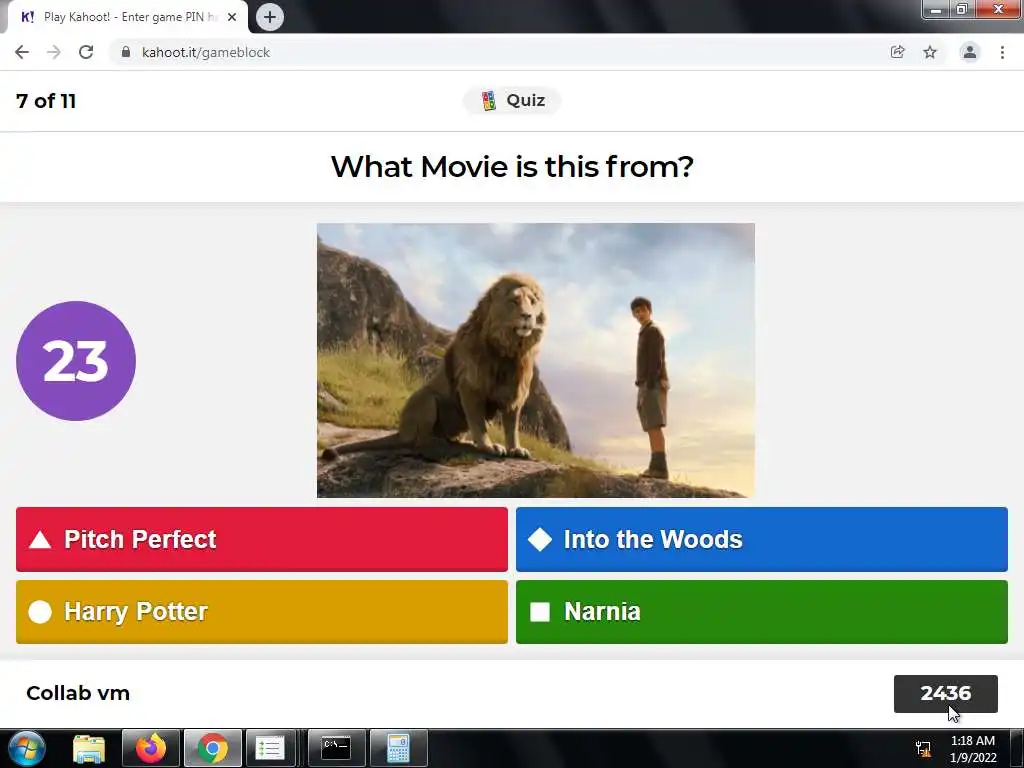
Task: Minimize the Chrome window
Action: (x=936, y=9)
